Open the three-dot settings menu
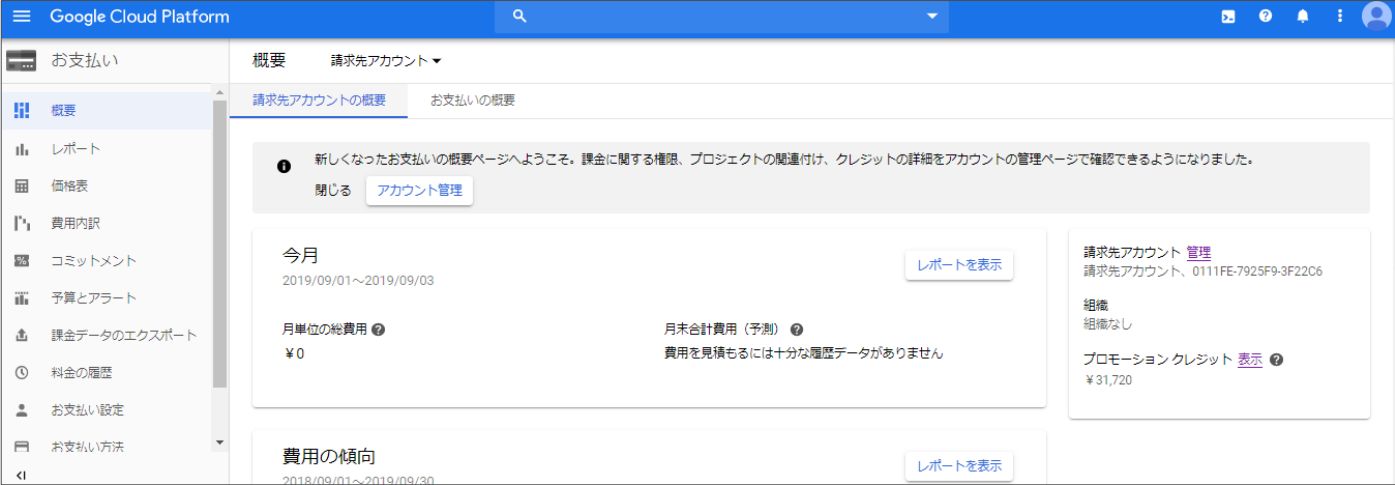1395x485 pixels. click(x=1339, y=18)
